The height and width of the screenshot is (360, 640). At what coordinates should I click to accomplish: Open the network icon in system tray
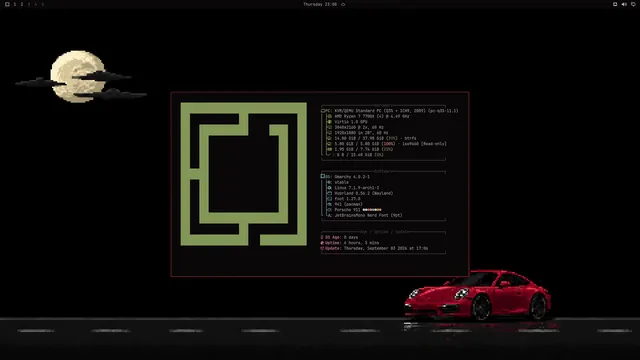[615, 4]
